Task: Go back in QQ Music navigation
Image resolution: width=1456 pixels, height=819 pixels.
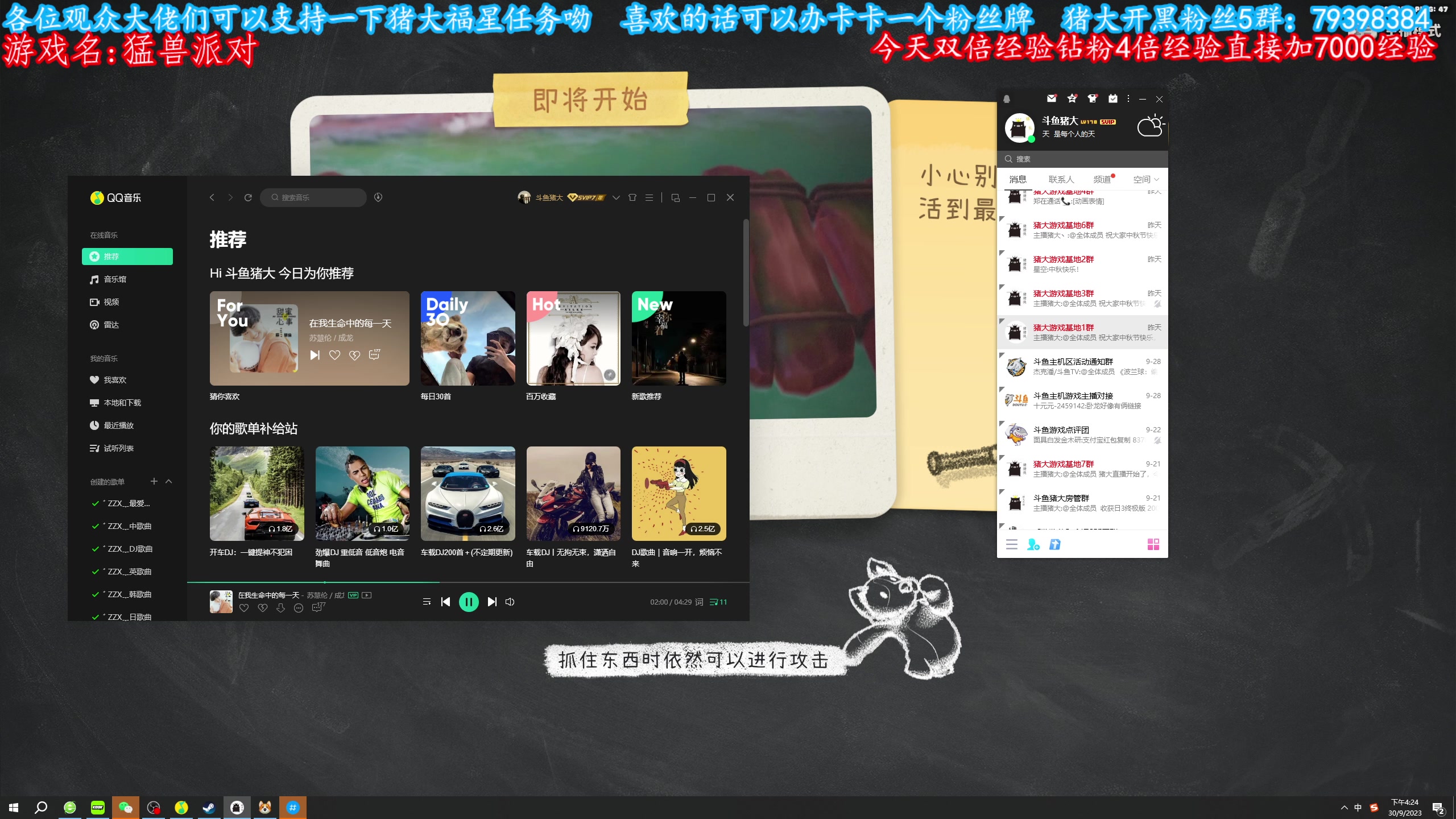Action: point(212,197)
